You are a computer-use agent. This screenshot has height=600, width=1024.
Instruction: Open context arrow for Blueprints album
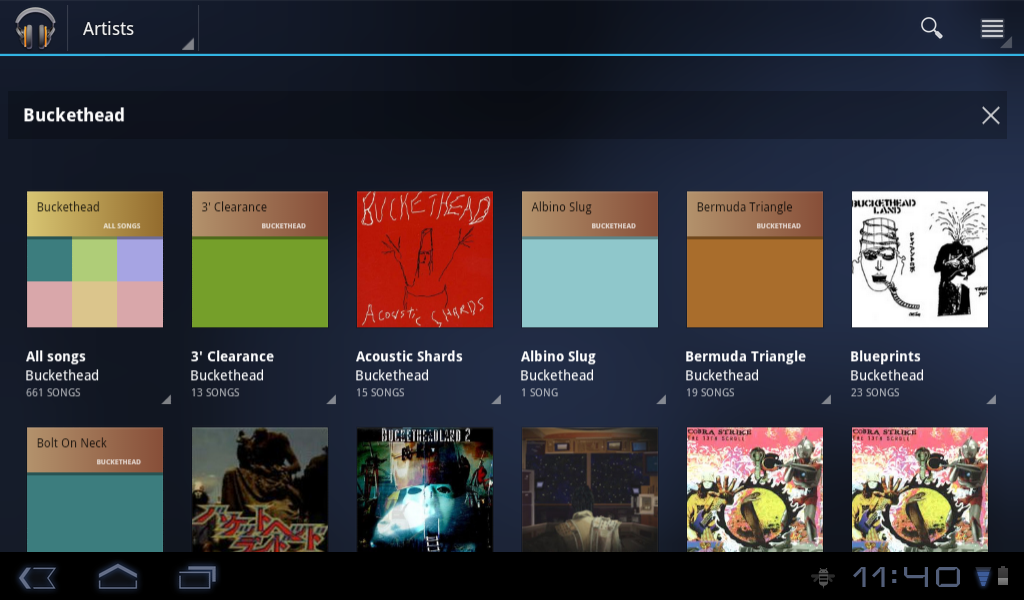tap(991, 399)
